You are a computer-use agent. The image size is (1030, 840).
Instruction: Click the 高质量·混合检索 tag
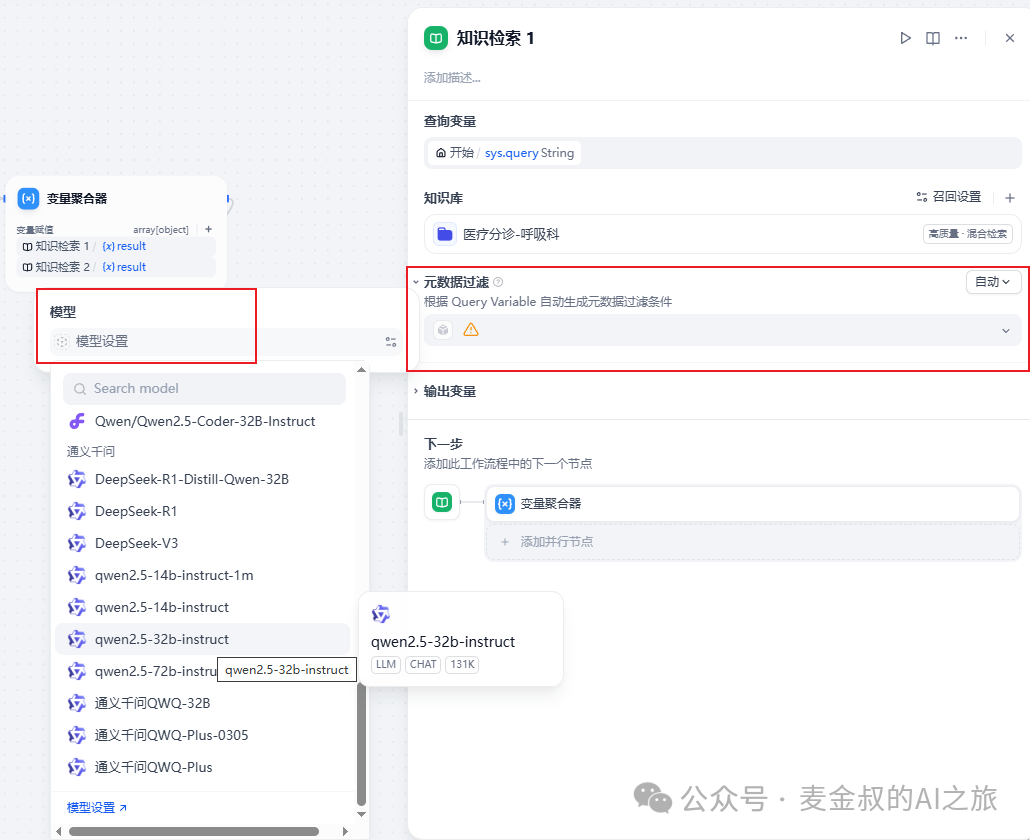tap(968, 234)
